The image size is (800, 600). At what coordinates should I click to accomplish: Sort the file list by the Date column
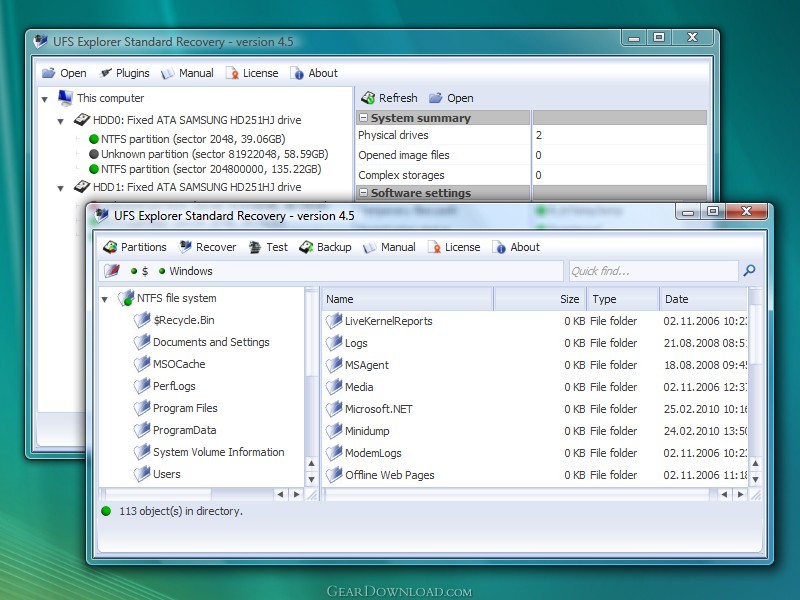coord(704,299)
